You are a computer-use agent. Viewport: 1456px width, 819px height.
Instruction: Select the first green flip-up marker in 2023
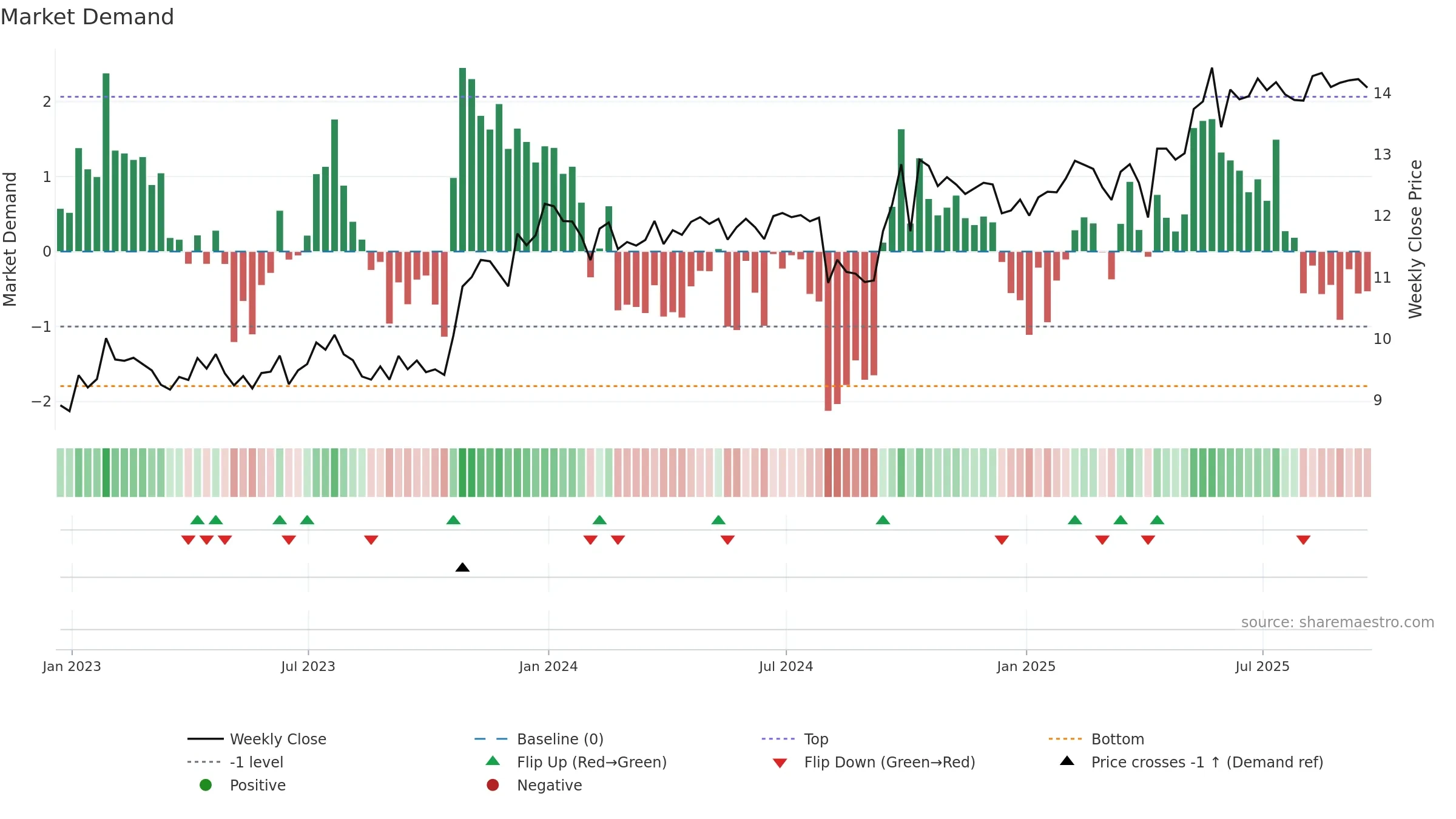tap(197, 520)
